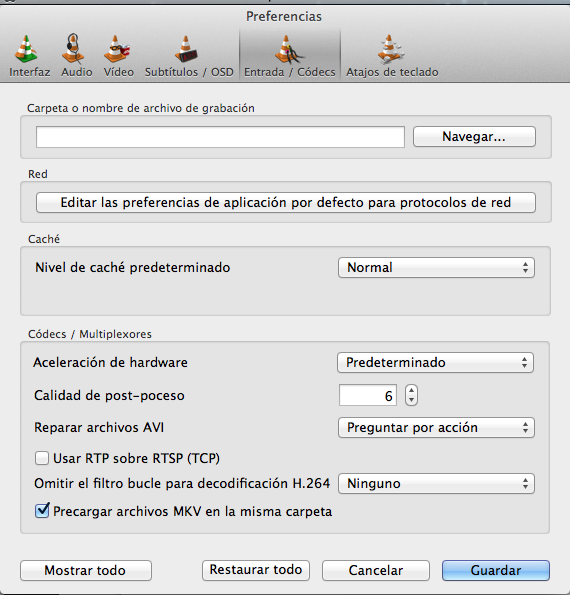
Task: Open the Interfaz preferences cone icon
Action: (x=26, y=49)
